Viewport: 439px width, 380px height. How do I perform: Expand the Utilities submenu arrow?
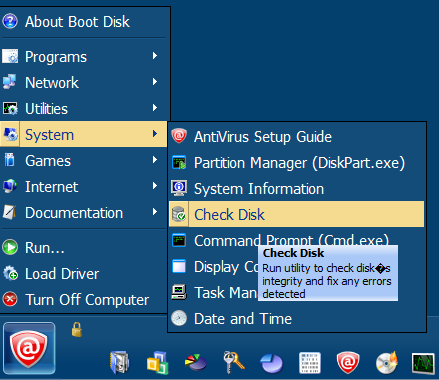[x=155, y=108]
